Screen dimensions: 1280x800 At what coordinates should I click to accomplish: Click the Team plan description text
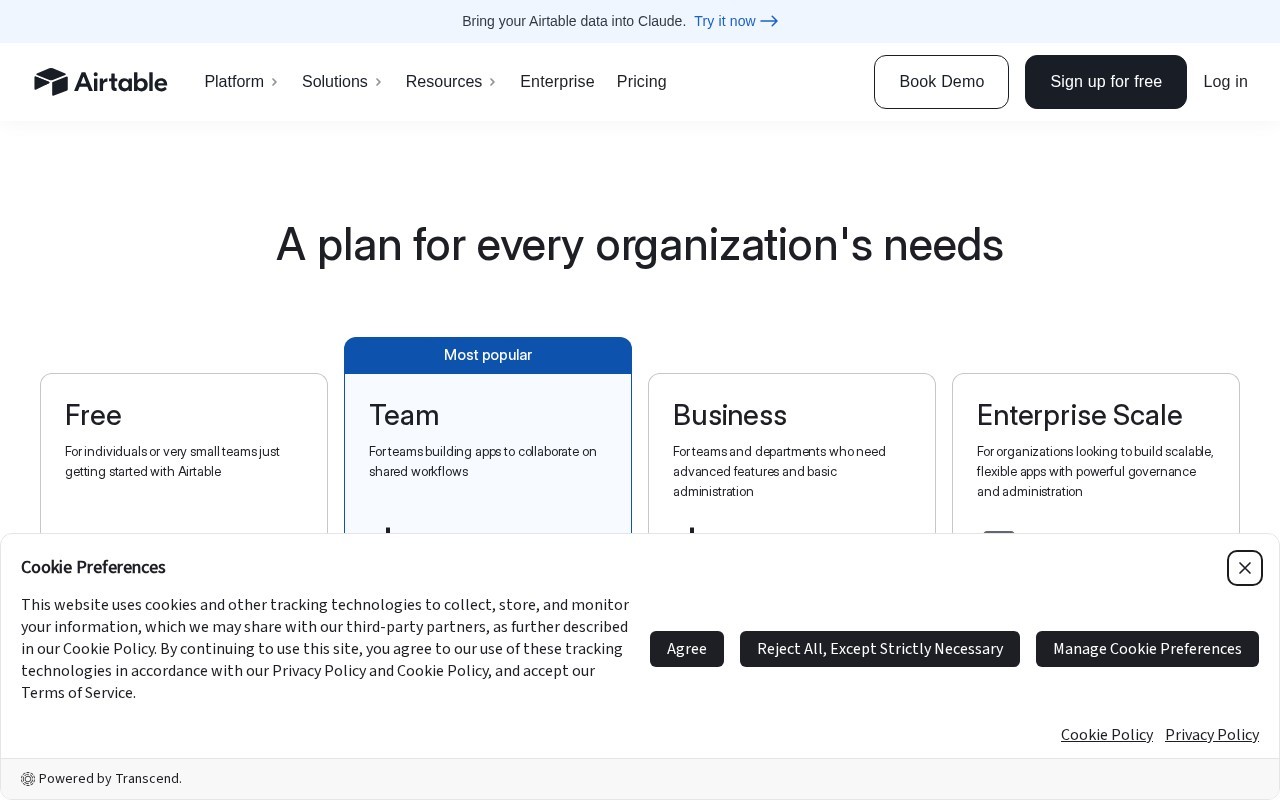click(x=483, y=462)
